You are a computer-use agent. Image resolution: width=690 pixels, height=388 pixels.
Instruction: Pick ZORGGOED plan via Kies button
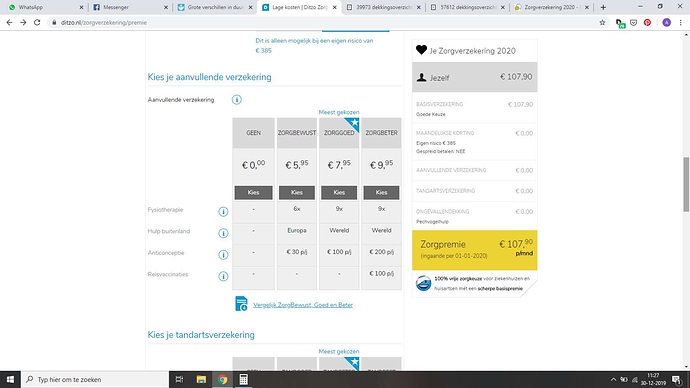click(339, 193)
